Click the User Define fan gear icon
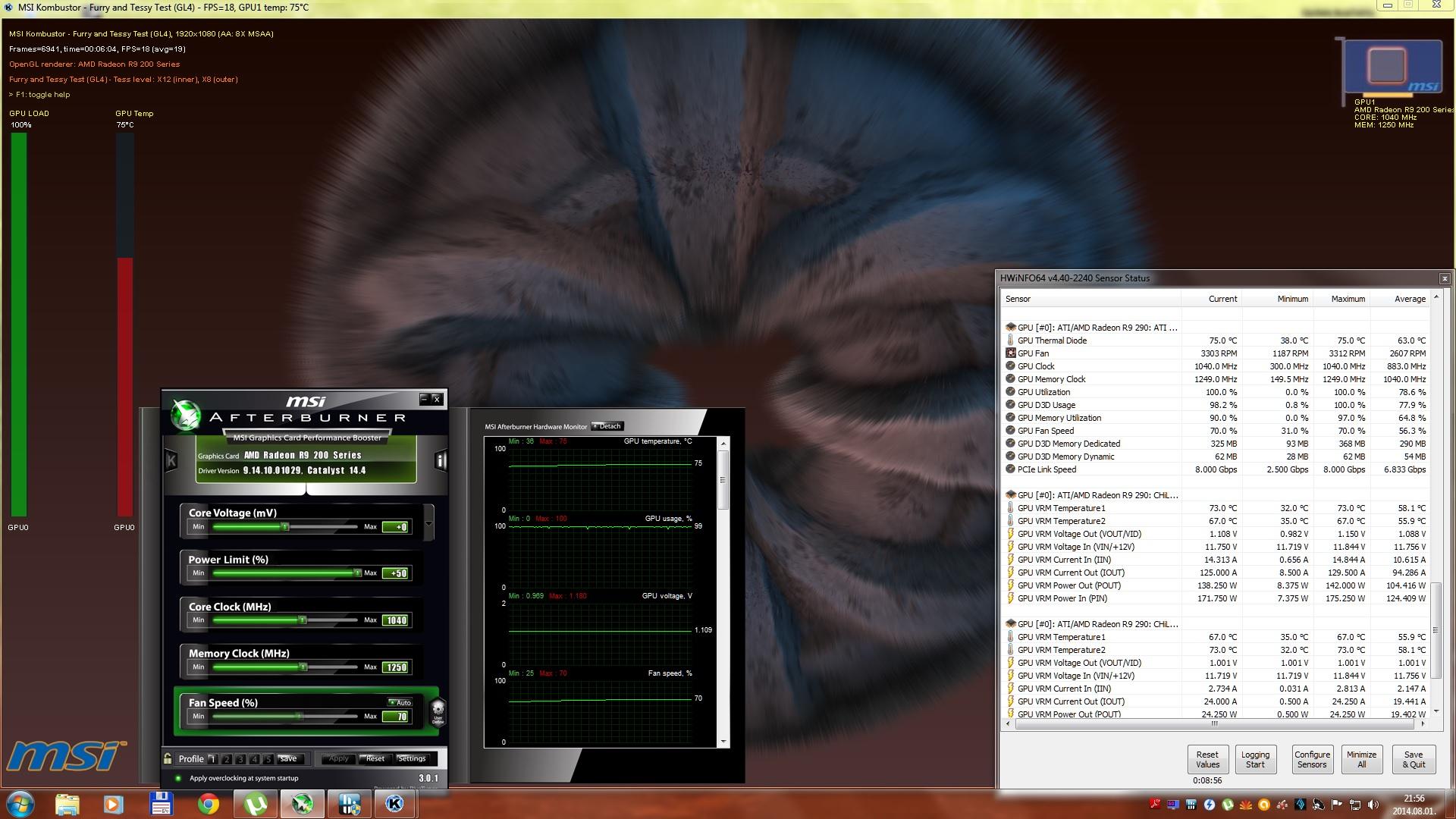This screenshot has width=1456, height=819. click(438, 712)
